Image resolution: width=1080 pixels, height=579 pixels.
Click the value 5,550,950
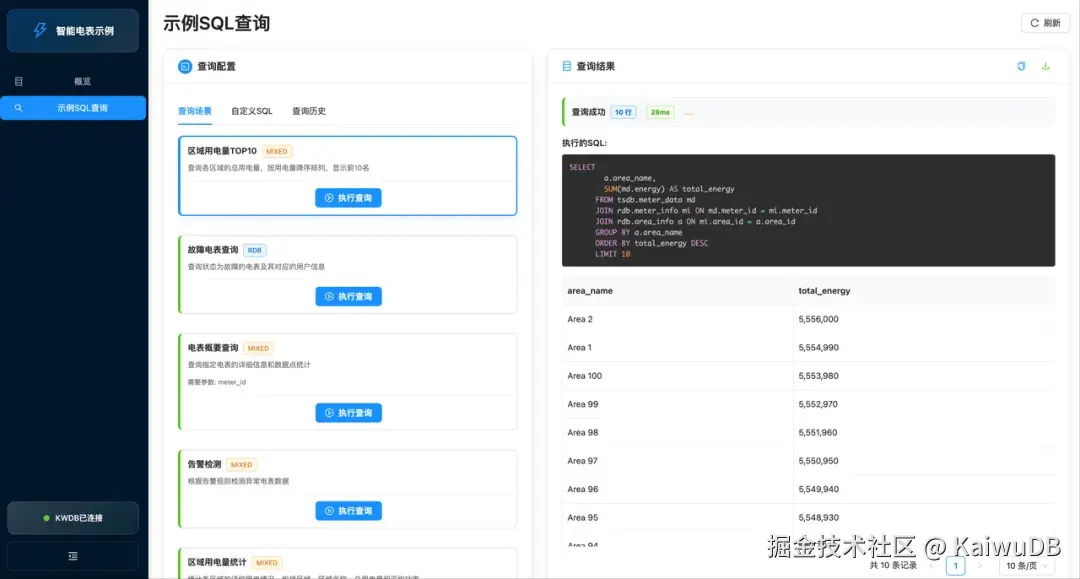(818, 461)
